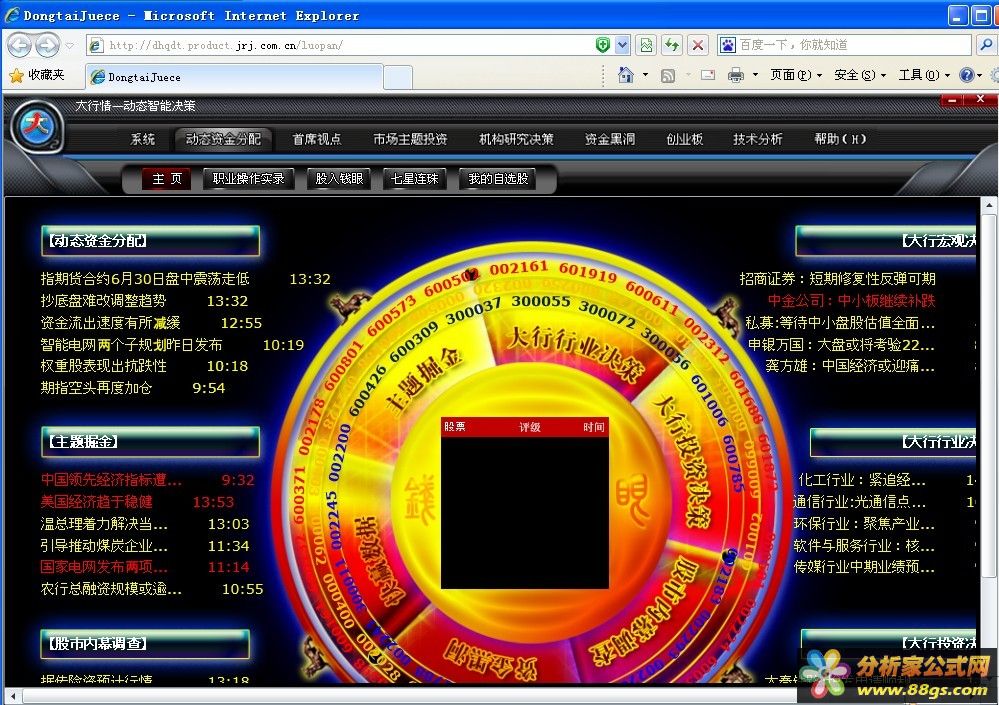Open the 创业板 menu
The height and width of the screenshot is (705, 999).
[684, 139]
